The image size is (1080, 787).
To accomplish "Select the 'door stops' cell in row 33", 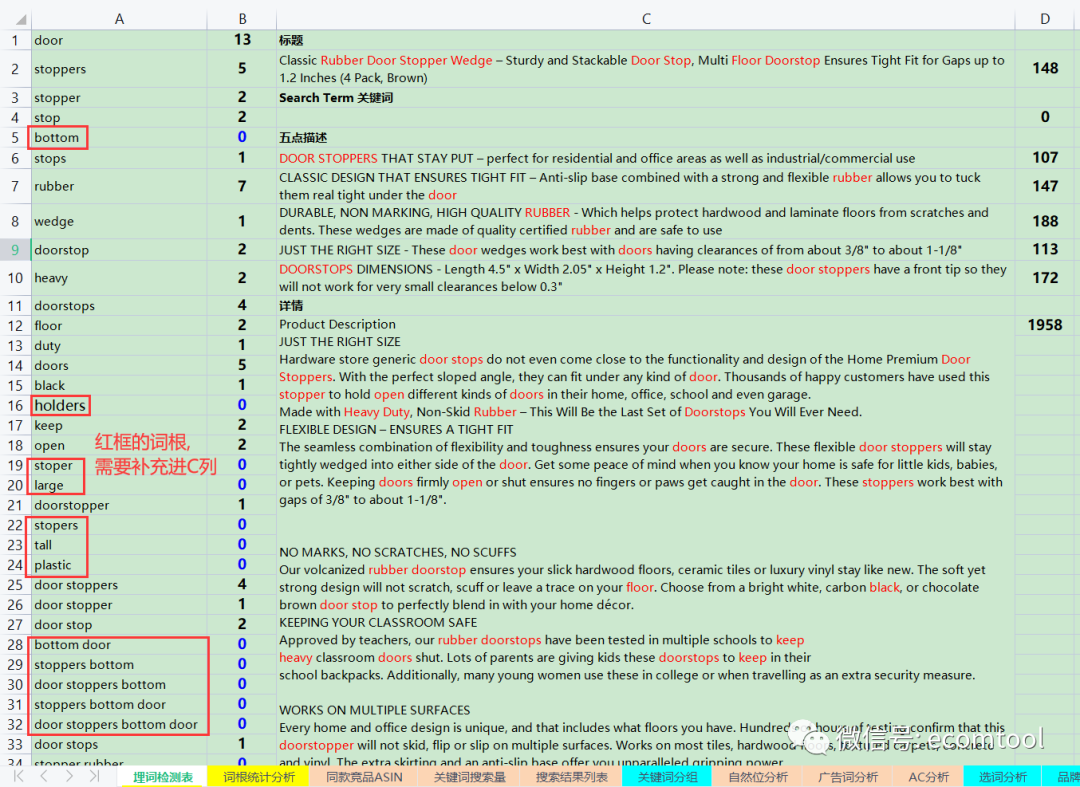I will click(119, 745).
